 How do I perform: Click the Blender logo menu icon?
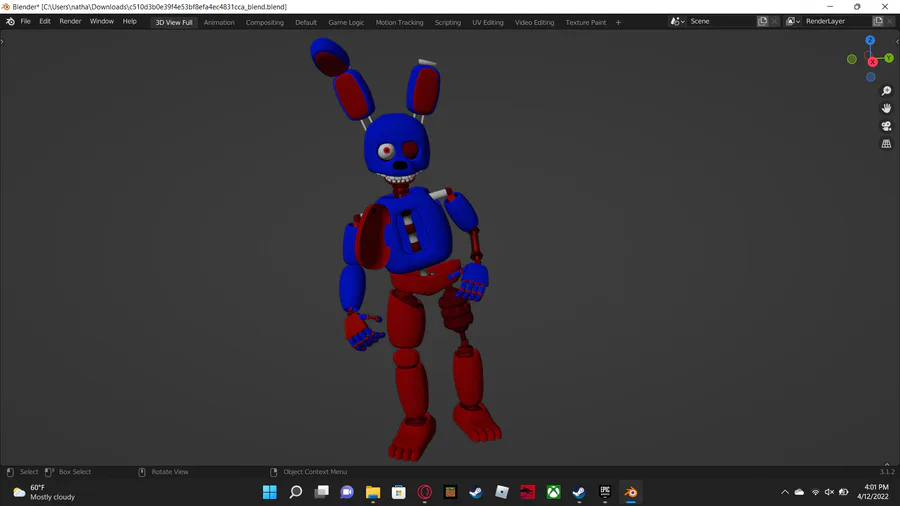coord(10,22)
